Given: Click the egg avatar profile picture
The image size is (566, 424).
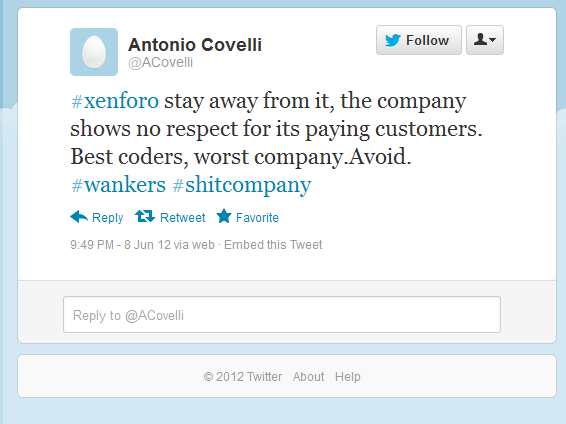Looking at the screenshot, I should 94,52.
